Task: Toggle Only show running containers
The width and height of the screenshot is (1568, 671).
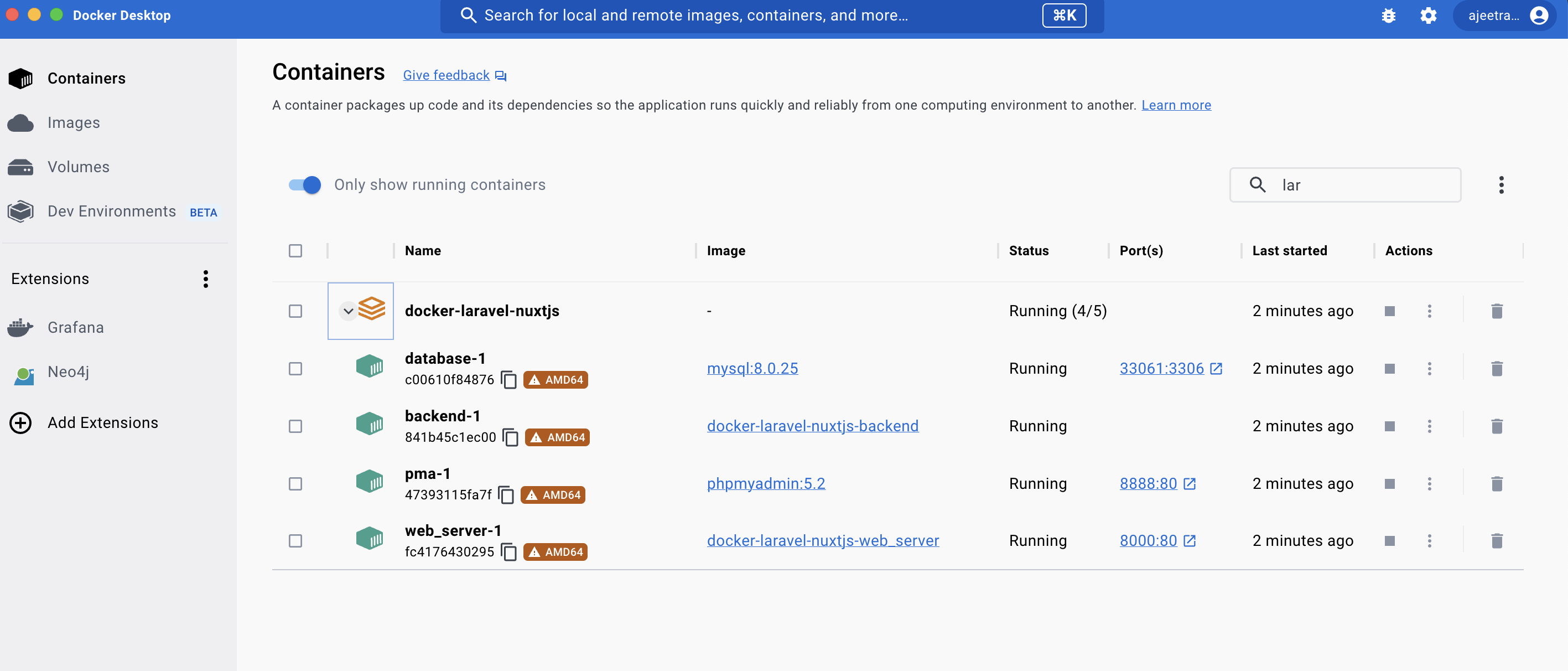Action: coord(305,184)
